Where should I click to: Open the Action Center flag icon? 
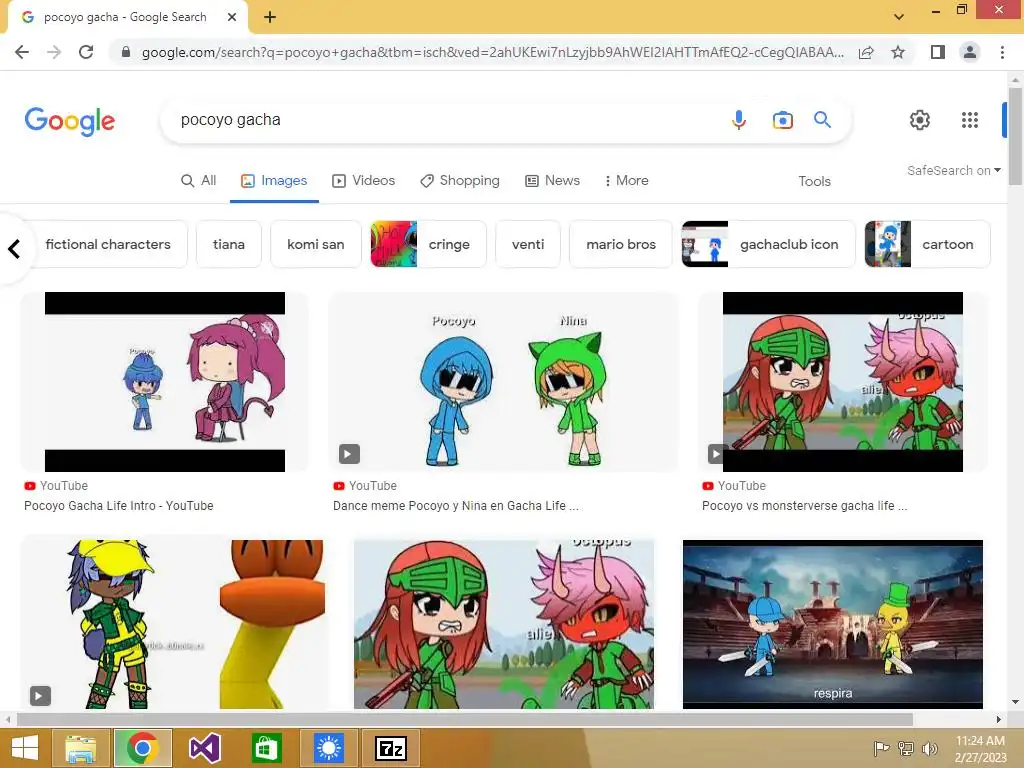[x=881, y=748]
